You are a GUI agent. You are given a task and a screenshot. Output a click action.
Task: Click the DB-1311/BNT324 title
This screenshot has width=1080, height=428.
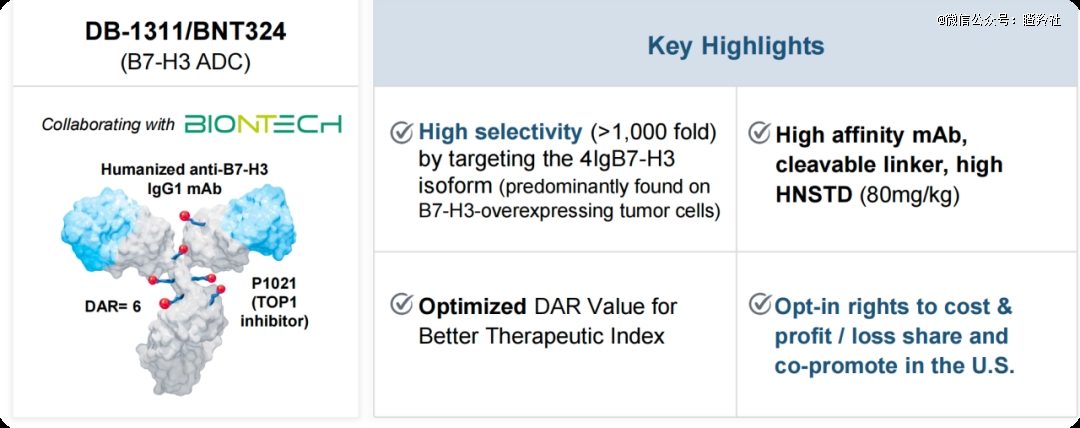pyautogui.click(x=185, y=30)
